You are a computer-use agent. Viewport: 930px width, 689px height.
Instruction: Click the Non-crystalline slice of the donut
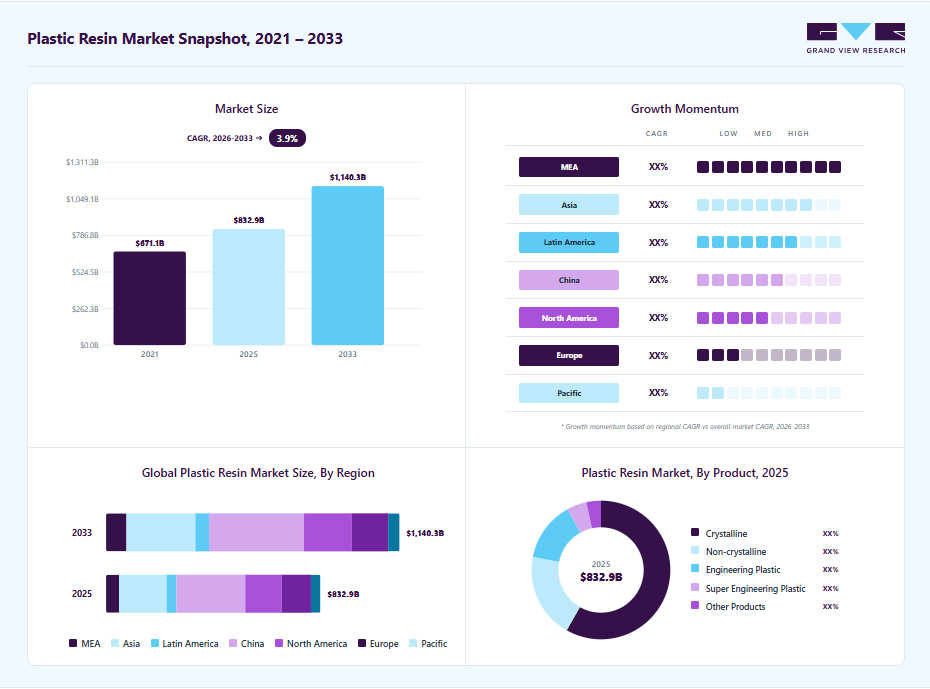pyautogui.click(x=551, y=593)
